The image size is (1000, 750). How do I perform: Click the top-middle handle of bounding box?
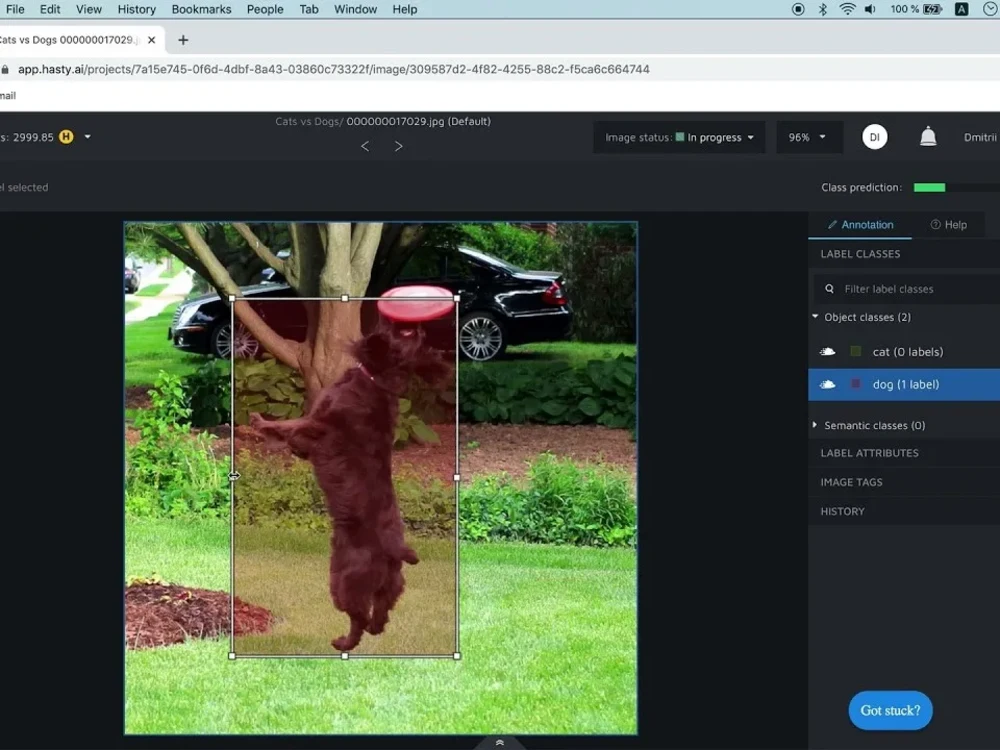click(x=345, y=298)
